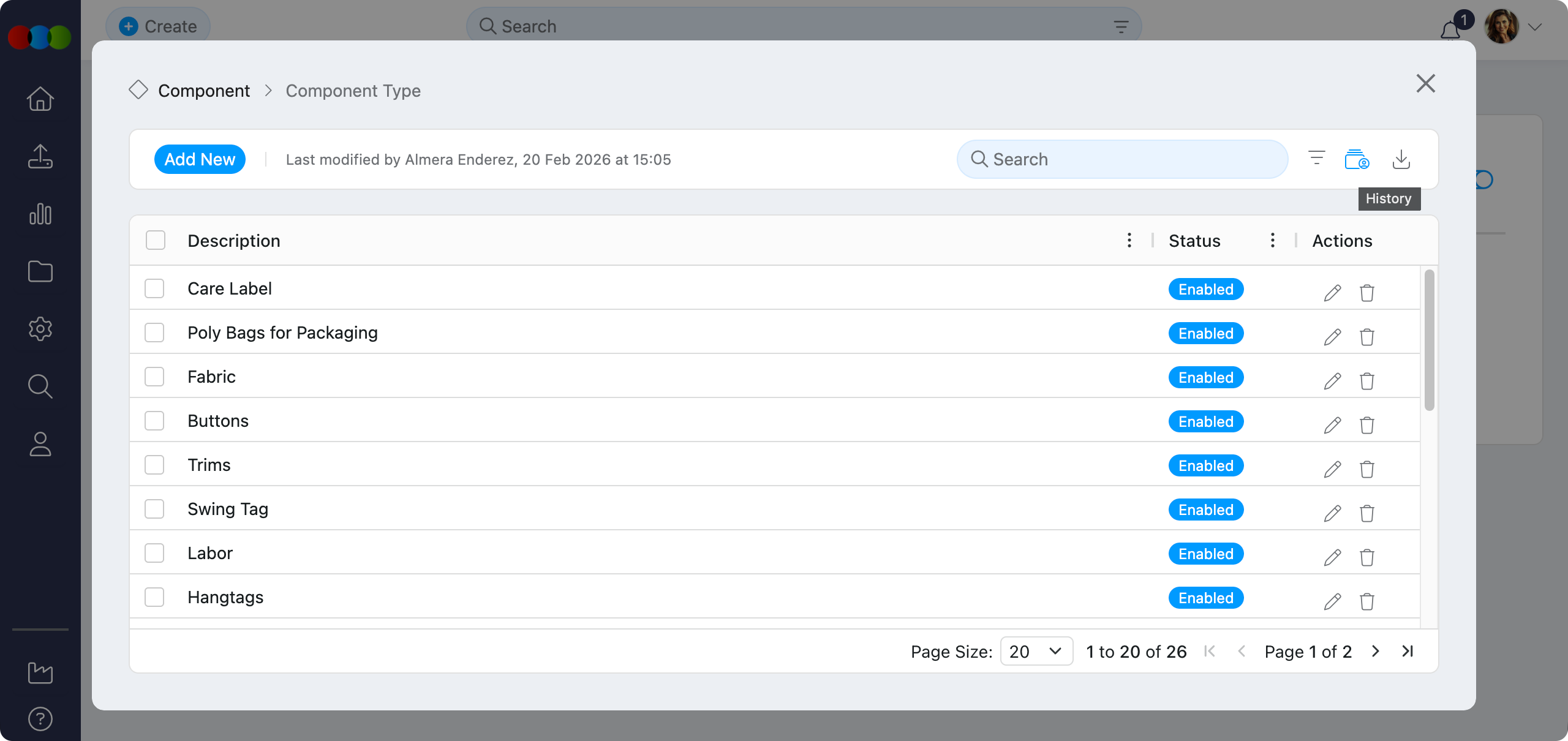Viewport: 1568px width, 741px height.
Task: Delete the Hangtags component type
Action: [1366, 601]
